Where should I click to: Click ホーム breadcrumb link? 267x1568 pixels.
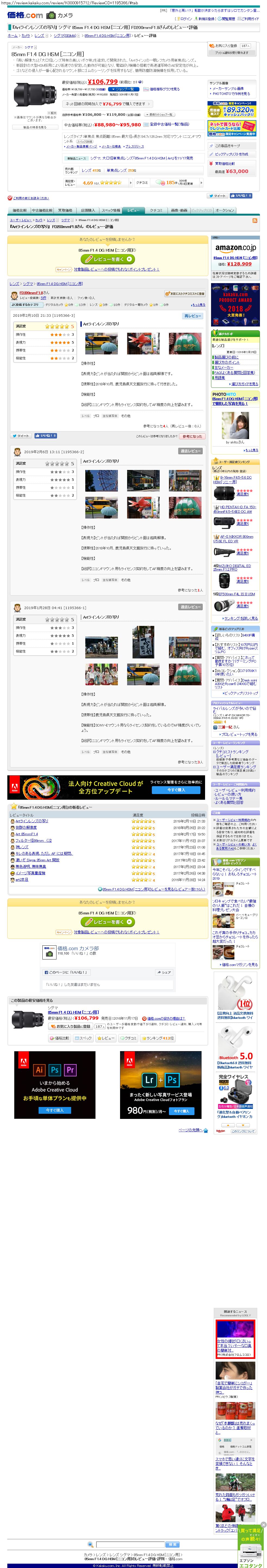click(x=12, y=36)
